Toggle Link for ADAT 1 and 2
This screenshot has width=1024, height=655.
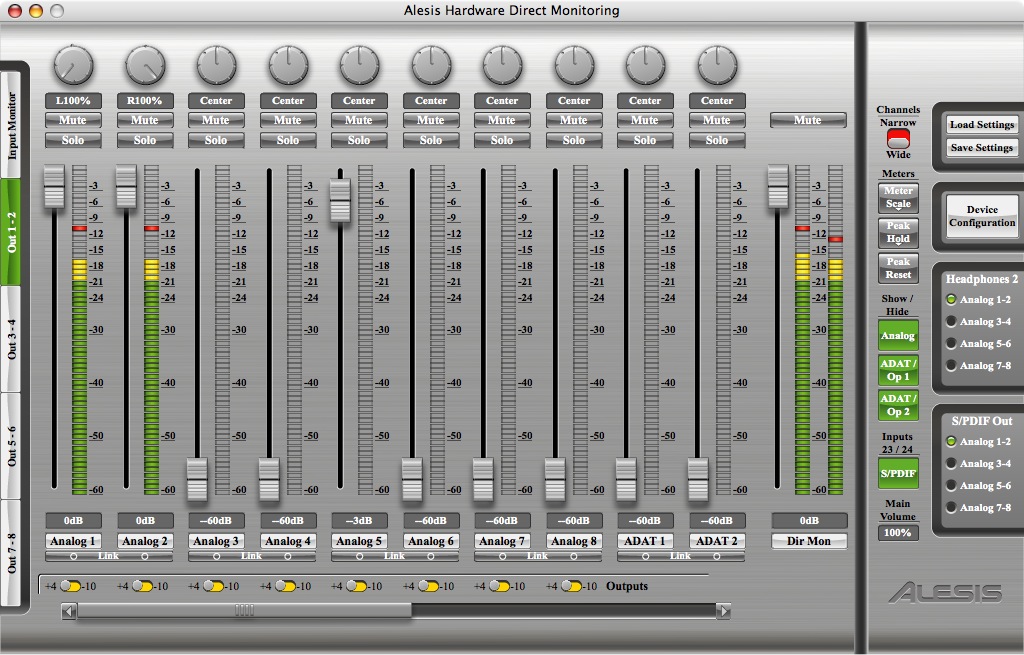tap(681, 556)
